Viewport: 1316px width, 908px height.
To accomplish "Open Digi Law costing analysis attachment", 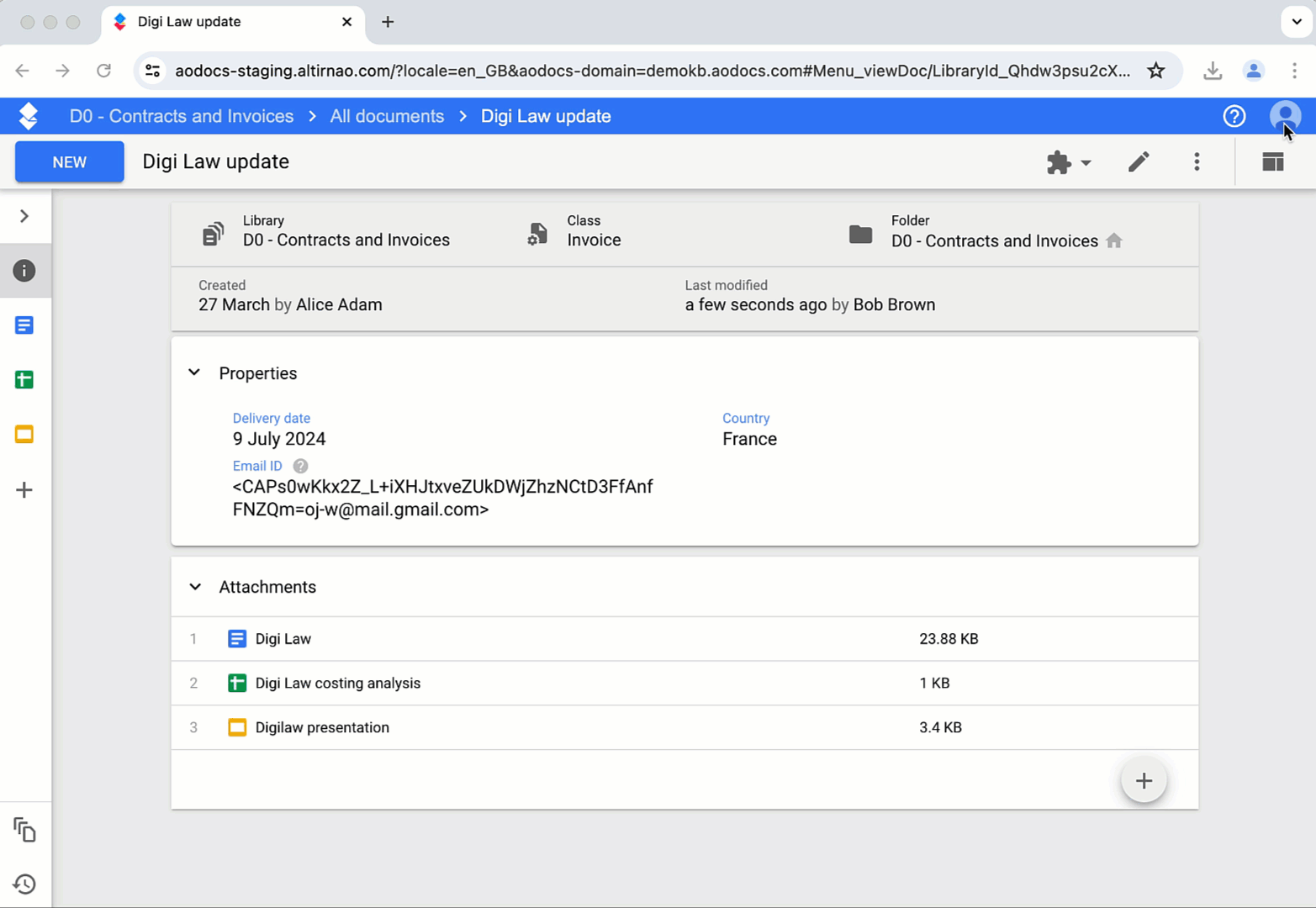I will click(338, 684).
